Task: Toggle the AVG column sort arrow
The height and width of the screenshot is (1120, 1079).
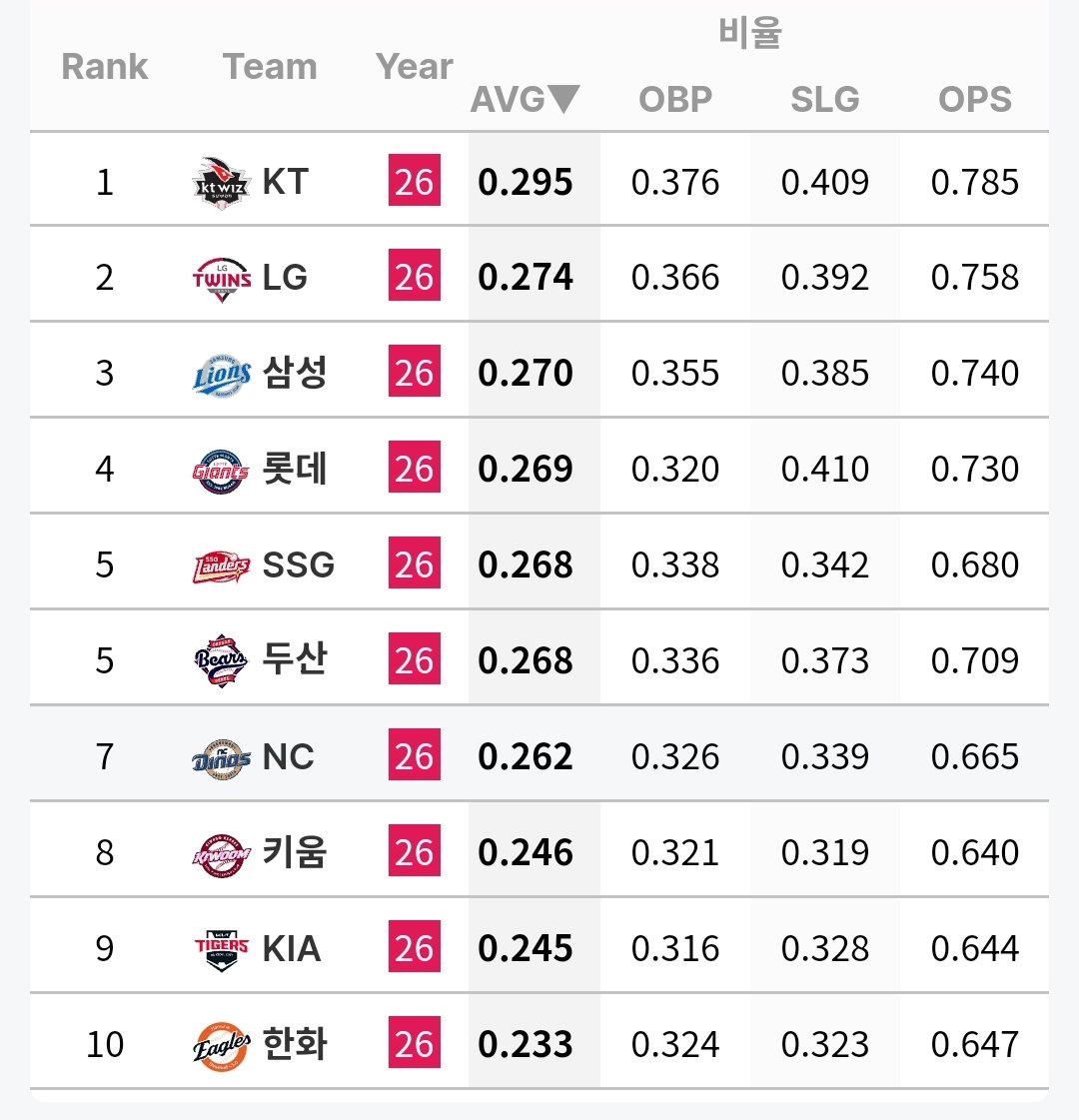Action: (x=563, y=99)
